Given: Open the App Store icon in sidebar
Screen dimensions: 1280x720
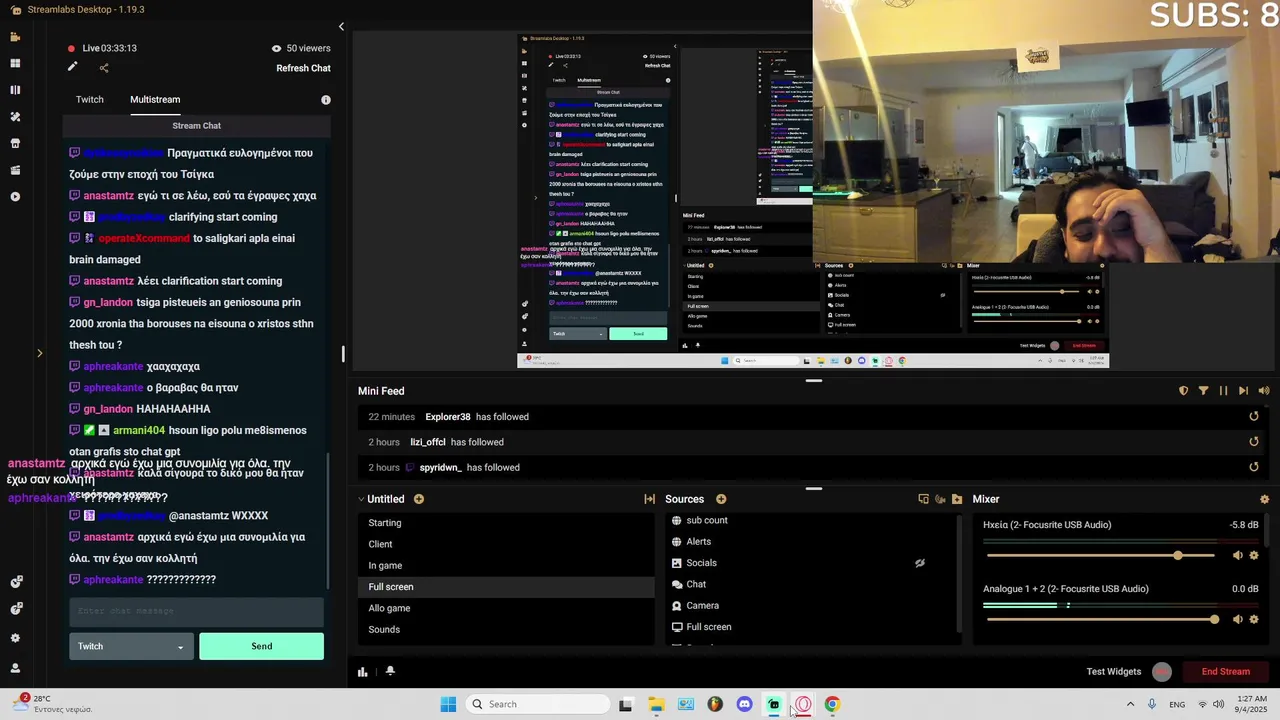Looking at the screenshot, I should pos(15,143).
